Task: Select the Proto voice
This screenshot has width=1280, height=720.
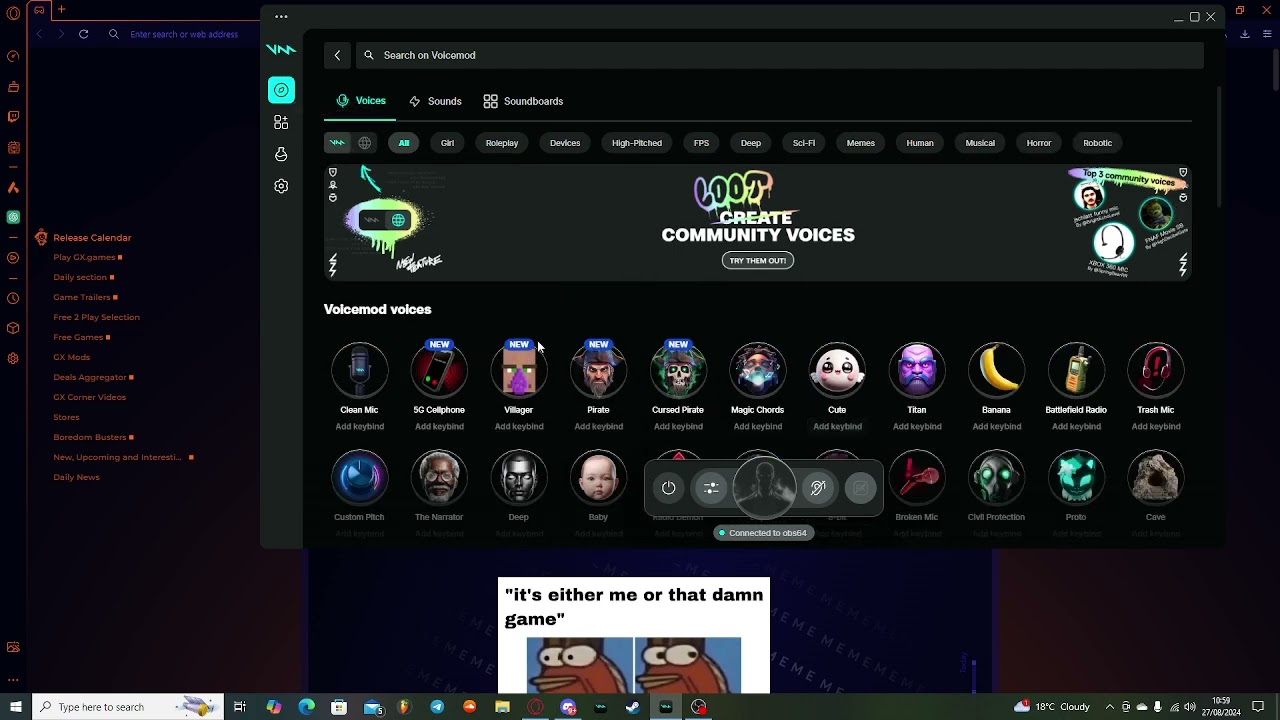Action: (1076, 478)
